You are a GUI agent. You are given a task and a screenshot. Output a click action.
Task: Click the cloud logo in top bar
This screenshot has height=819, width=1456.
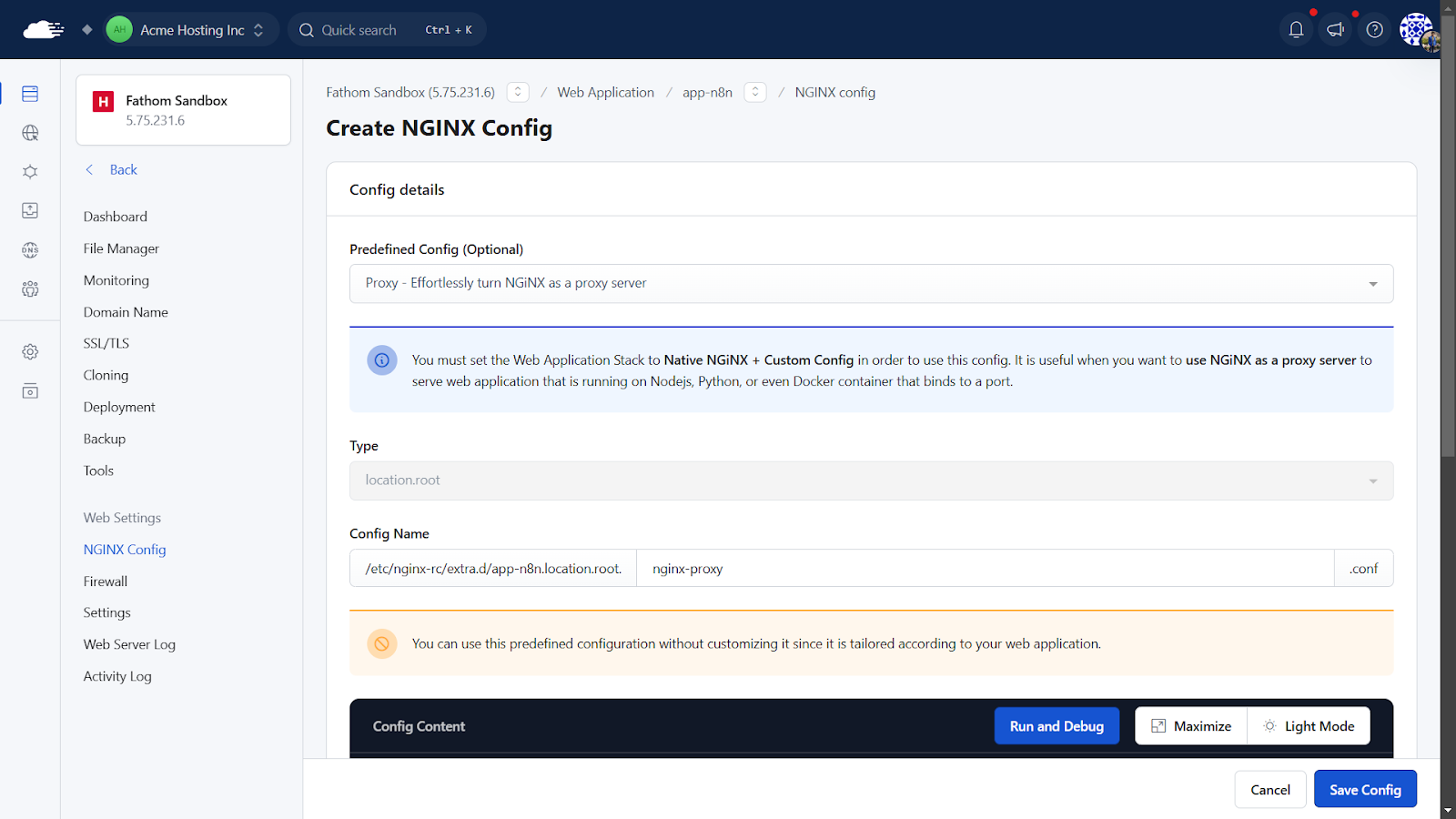43,30
